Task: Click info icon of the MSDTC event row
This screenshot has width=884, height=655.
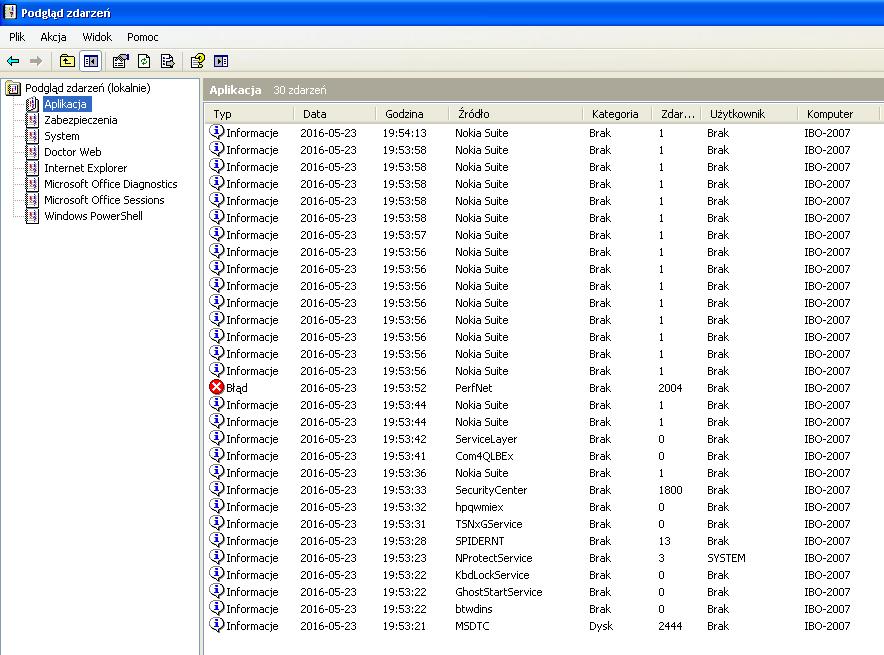Action: (216, 625)
